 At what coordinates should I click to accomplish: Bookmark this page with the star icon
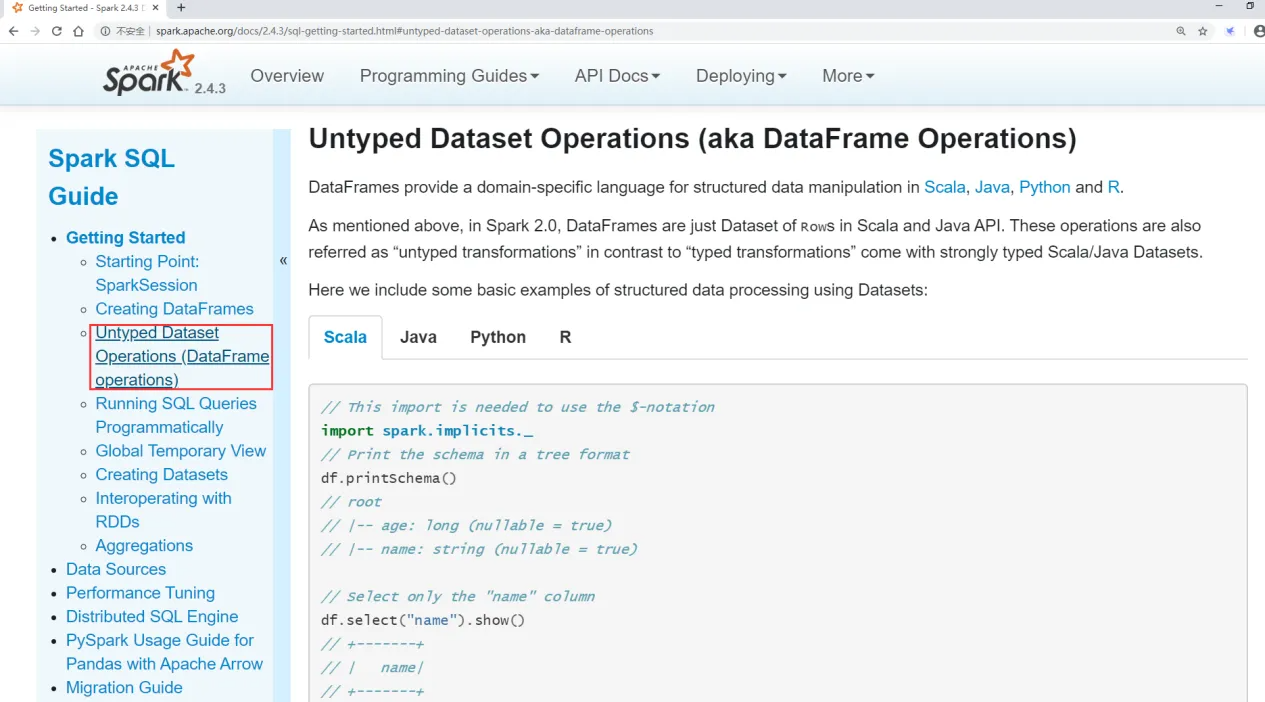[x=1203, y=31]
